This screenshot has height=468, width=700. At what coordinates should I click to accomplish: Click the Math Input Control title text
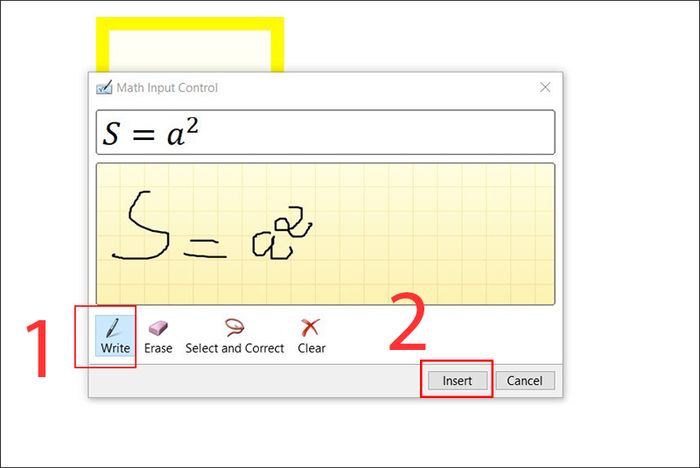[x=167, y=88]
